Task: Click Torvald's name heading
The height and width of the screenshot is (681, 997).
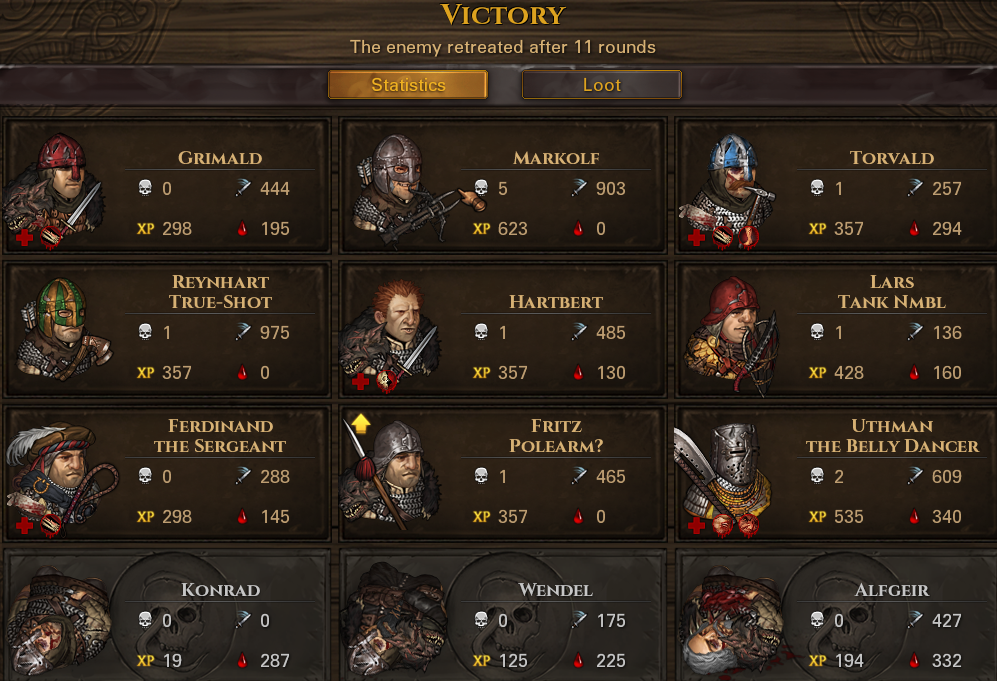Action: [x=892, y=158]
